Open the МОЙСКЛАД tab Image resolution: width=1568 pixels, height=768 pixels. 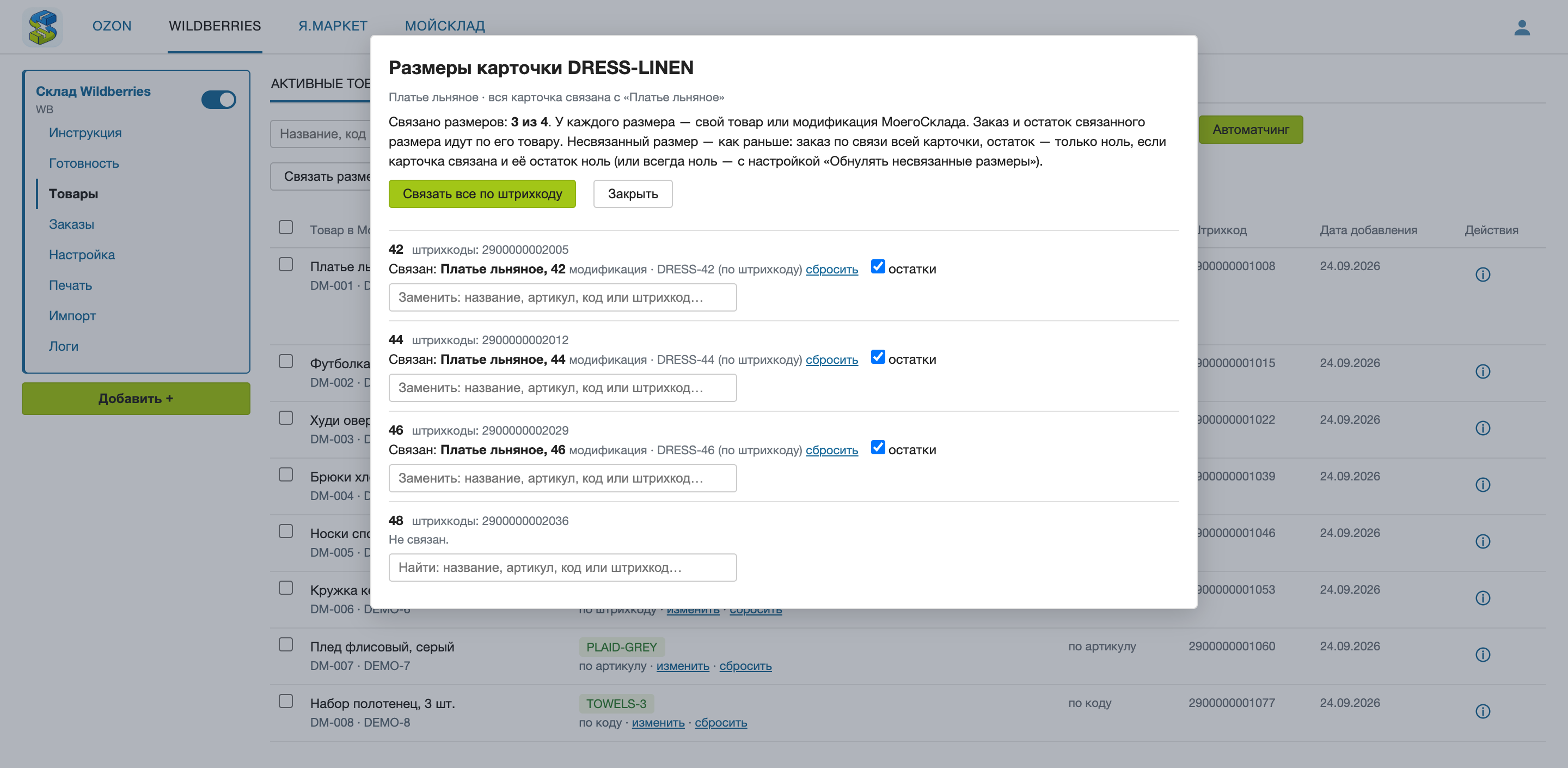tap(445, 26)
